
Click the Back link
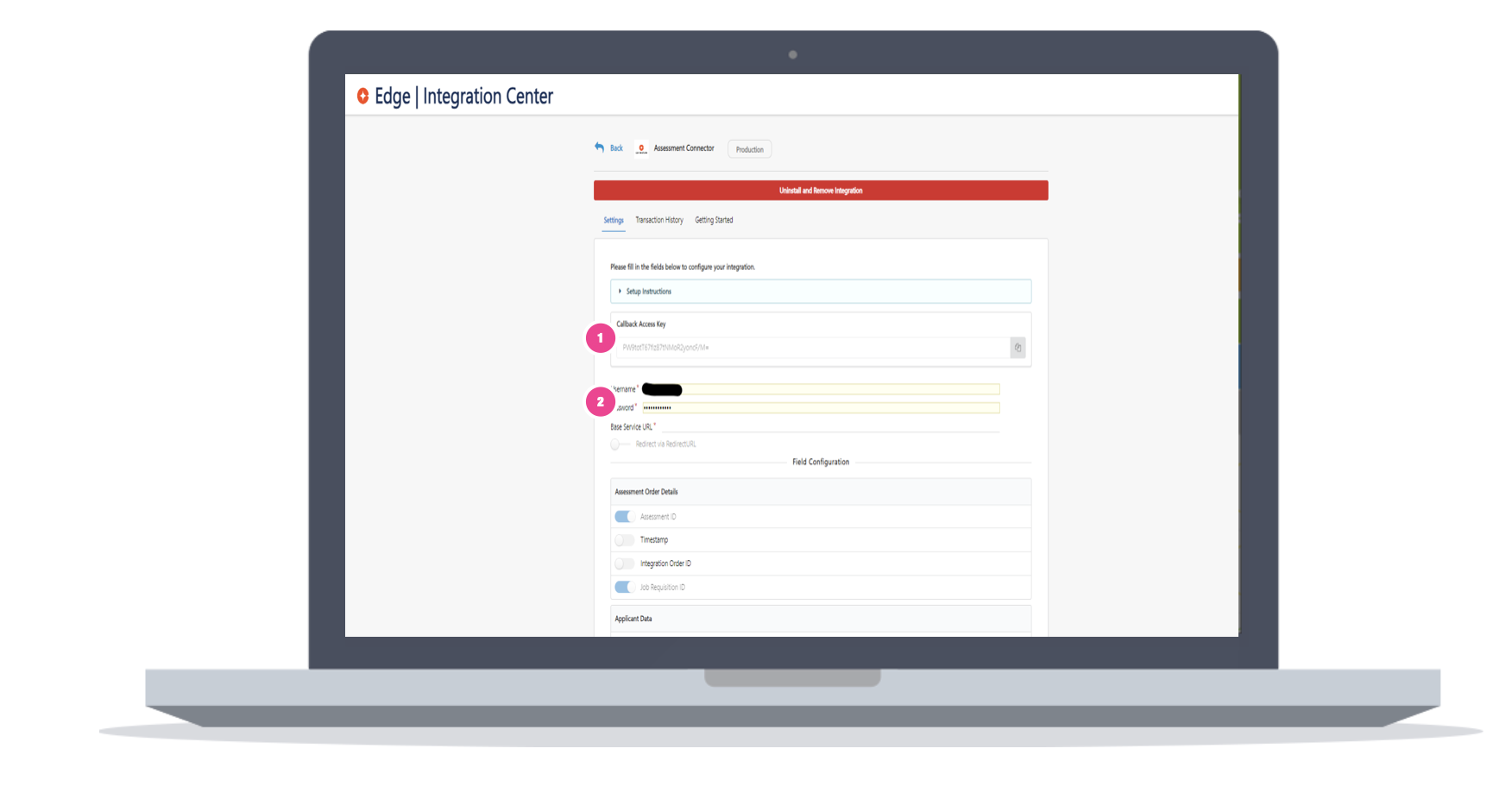click(x=616, y=148)
